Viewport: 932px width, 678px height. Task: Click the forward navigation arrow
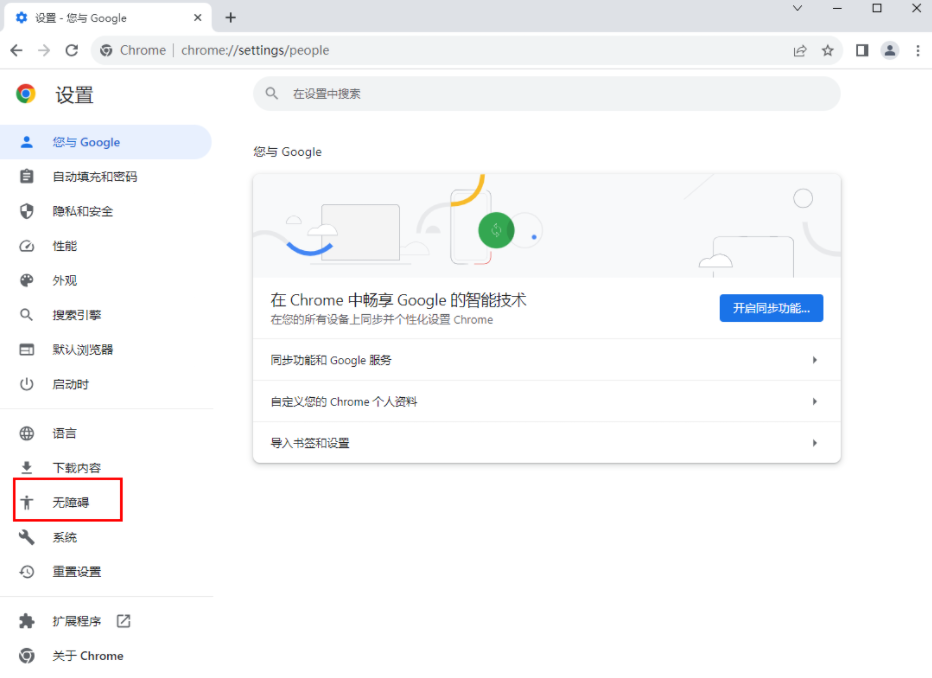44,51
